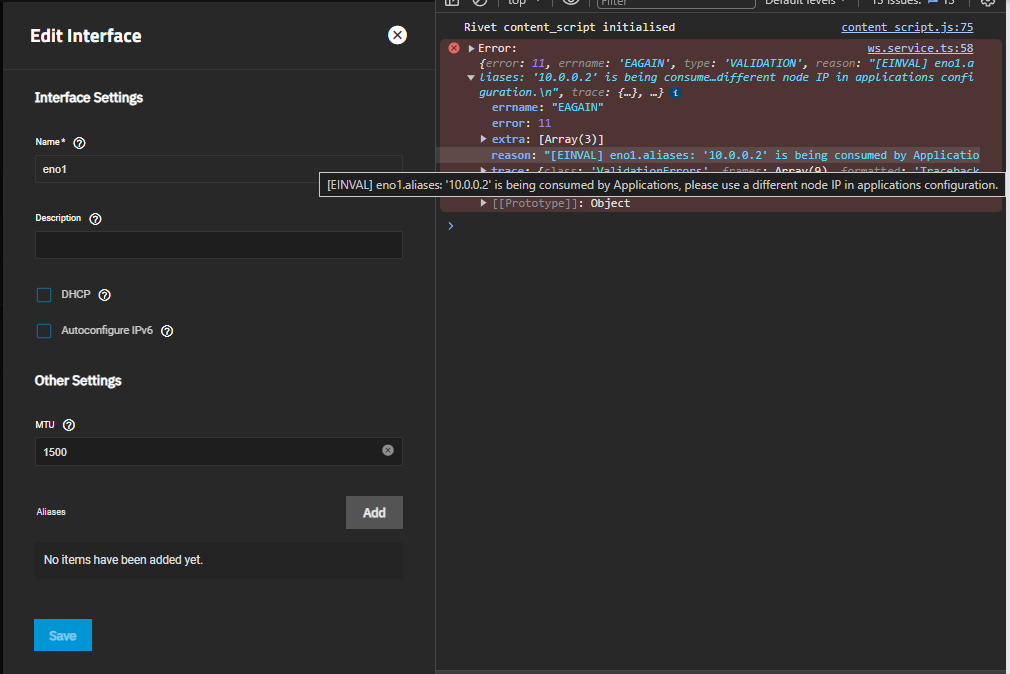Click the blue info badge after trace object

coord(675,93)
